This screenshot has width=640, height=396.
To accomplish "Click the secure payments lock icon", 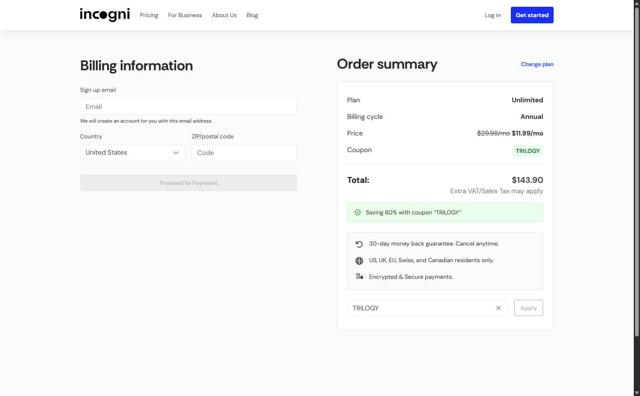I will 359,276.
